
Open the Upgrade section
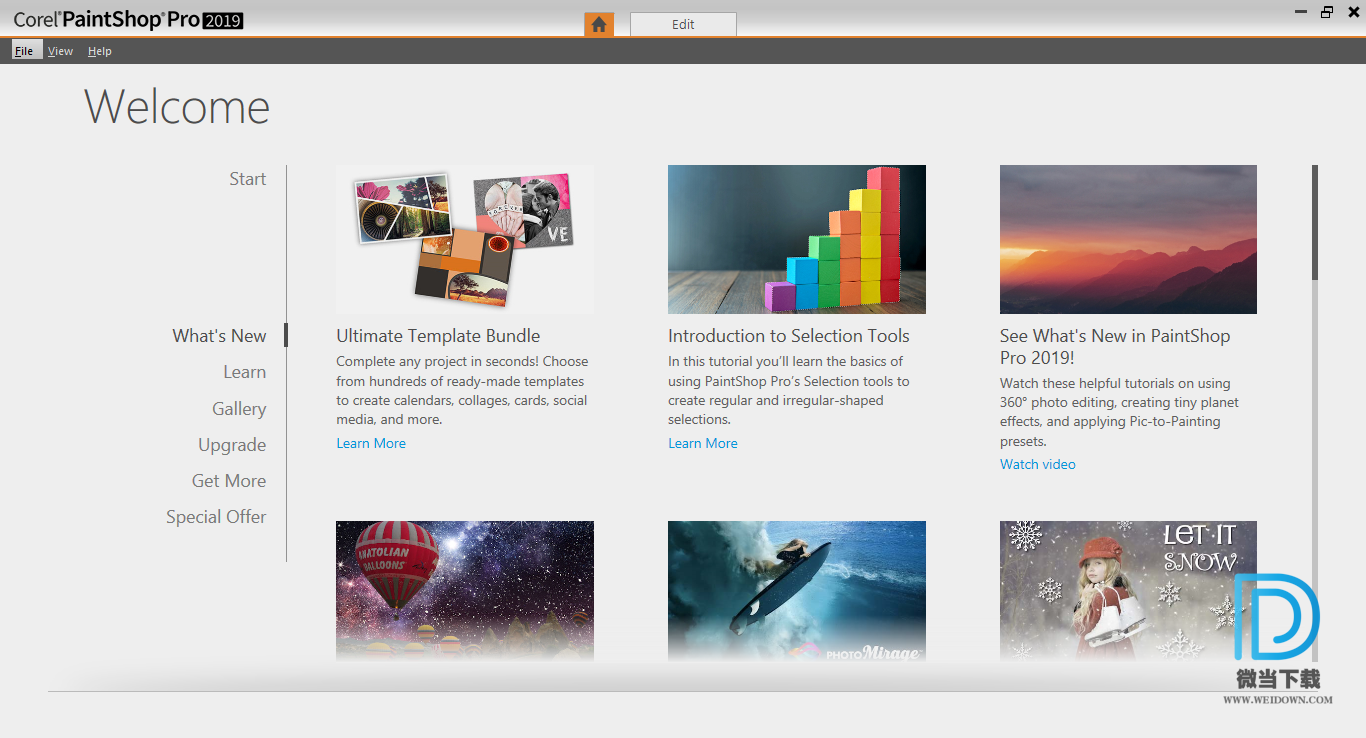232,445
